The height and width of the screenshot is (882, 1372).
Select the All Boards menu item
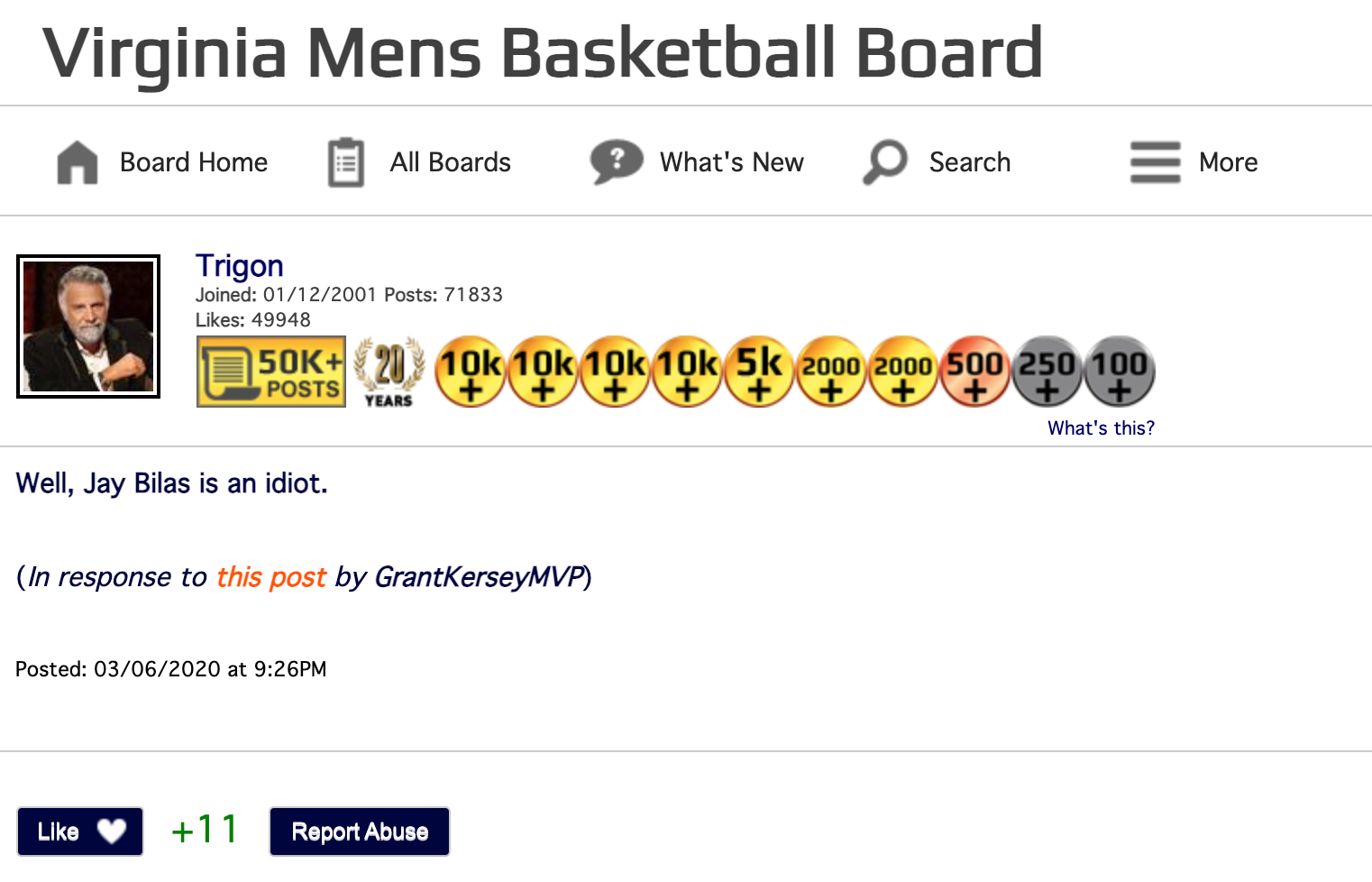419,162
